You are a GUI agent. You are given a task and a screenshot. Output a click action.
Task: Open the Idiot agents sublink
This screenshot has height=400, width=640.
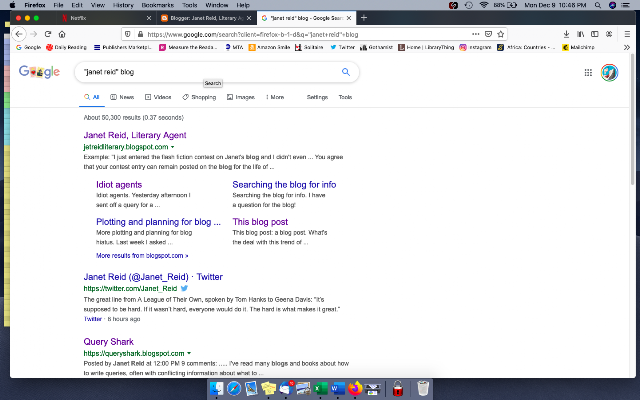(119, 185)
